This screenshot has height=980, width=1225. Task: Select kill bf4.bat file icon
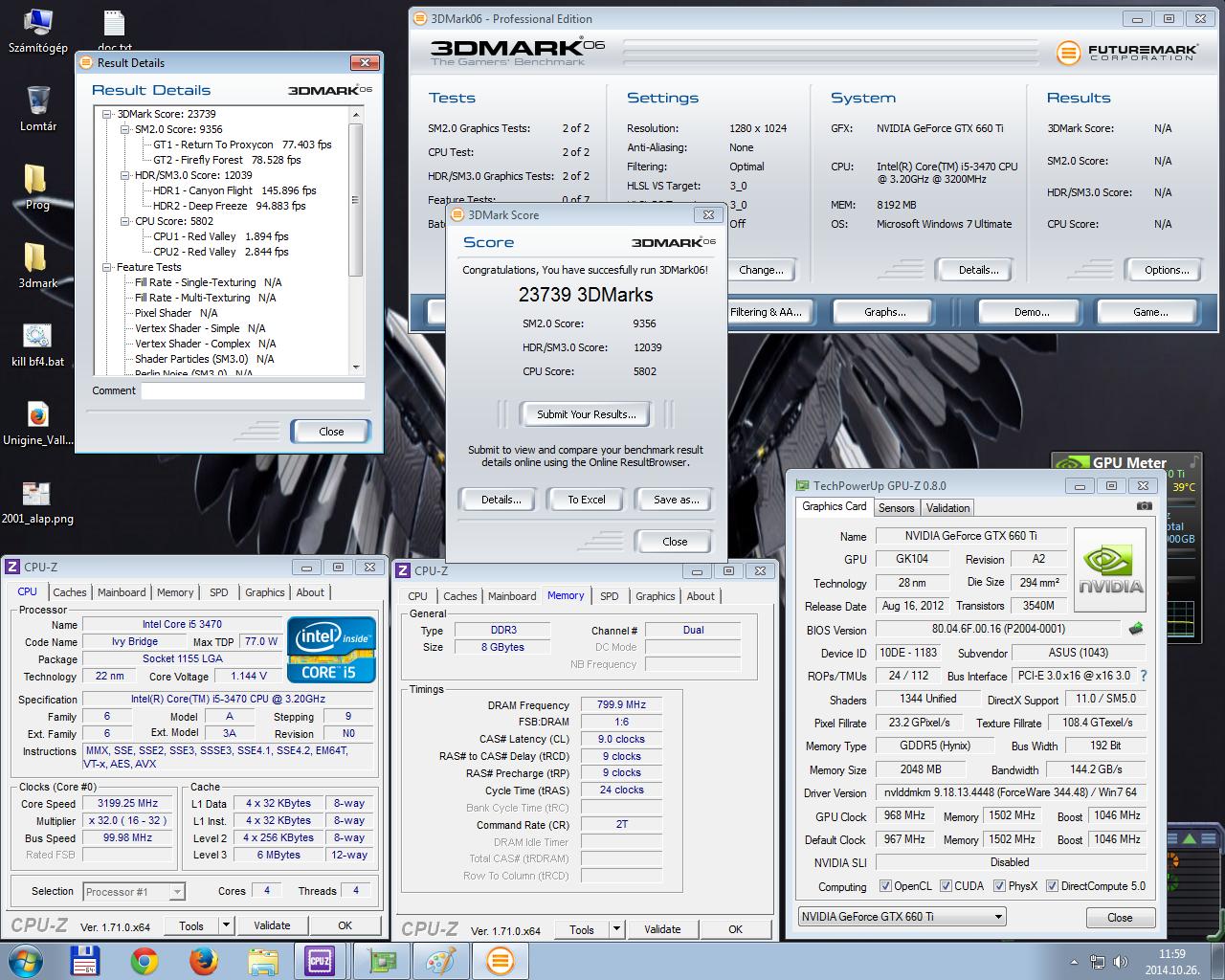(x=37, y=345)
